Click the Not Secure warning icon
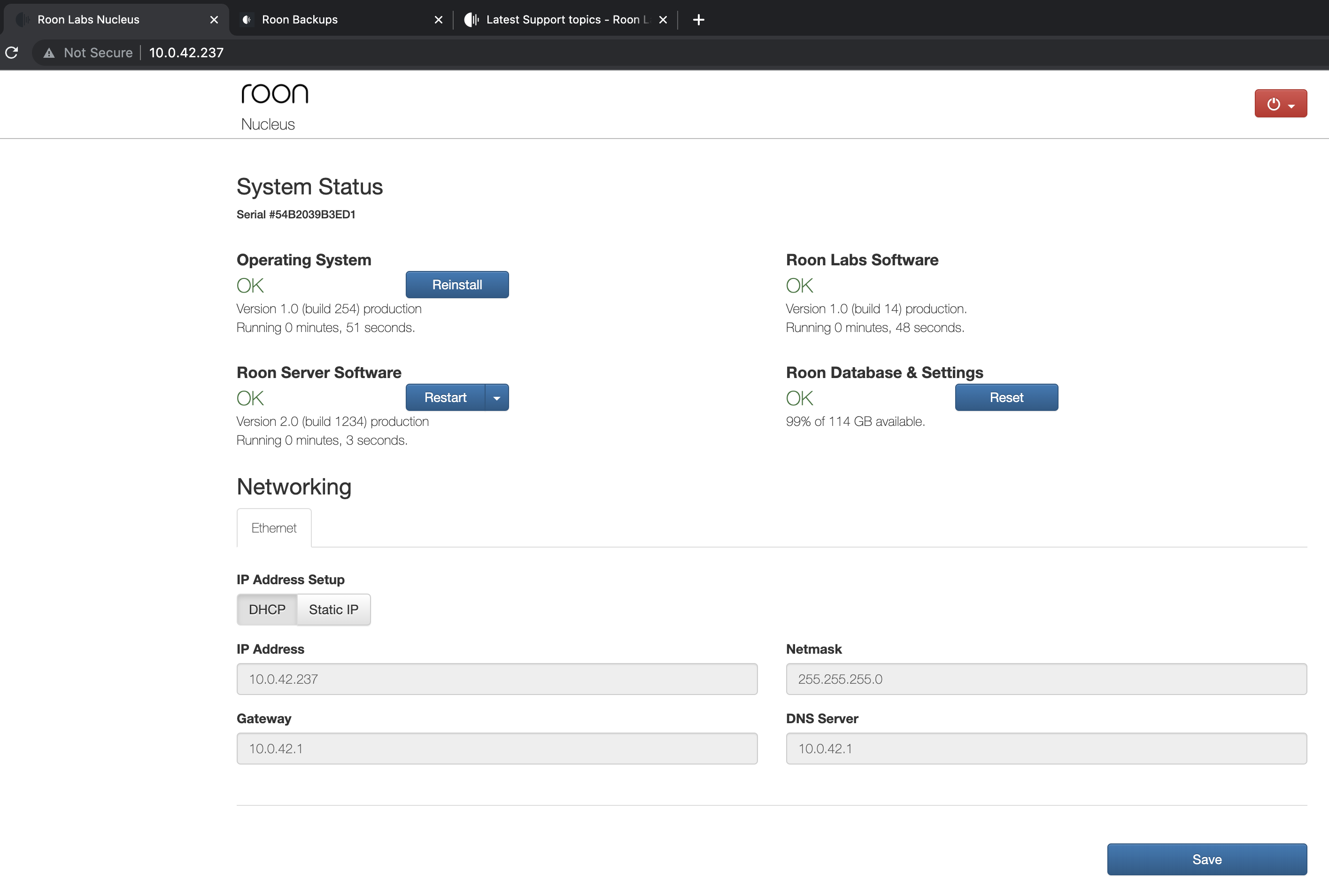1329x896 pixels. tap(49, 53)
